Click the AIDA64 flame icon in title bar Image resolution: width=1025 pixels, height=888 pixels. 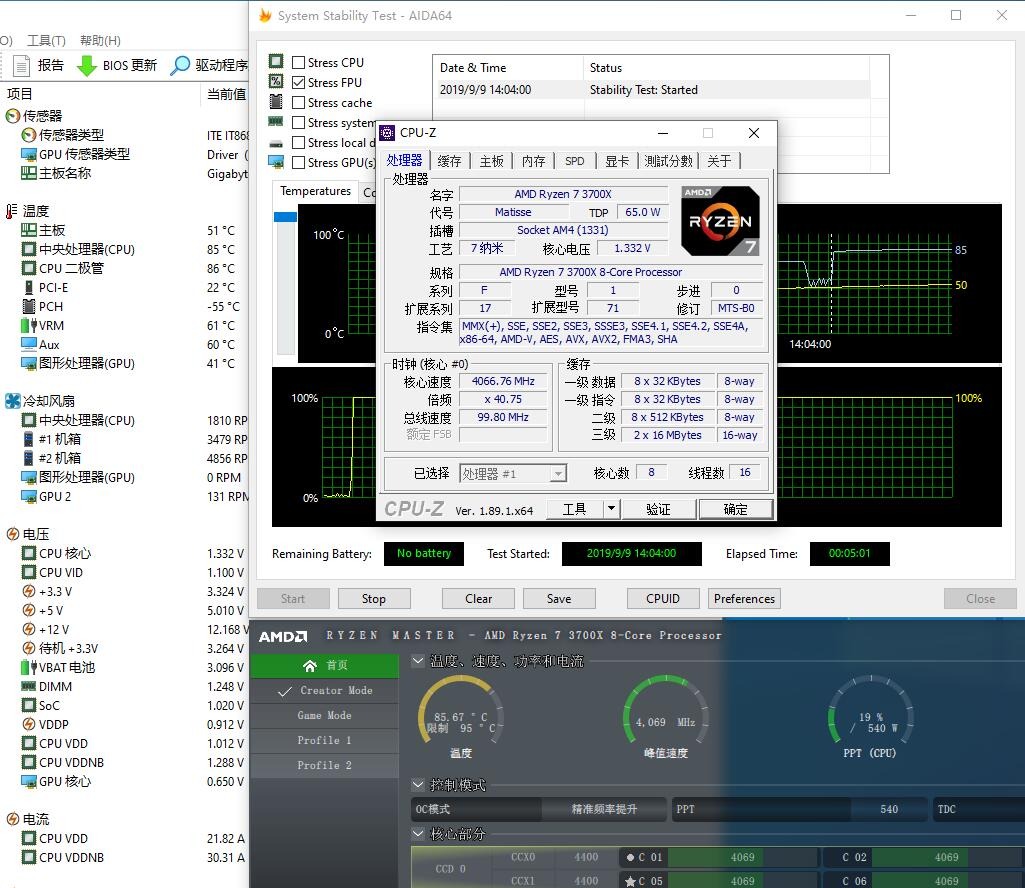click(265, 15)
